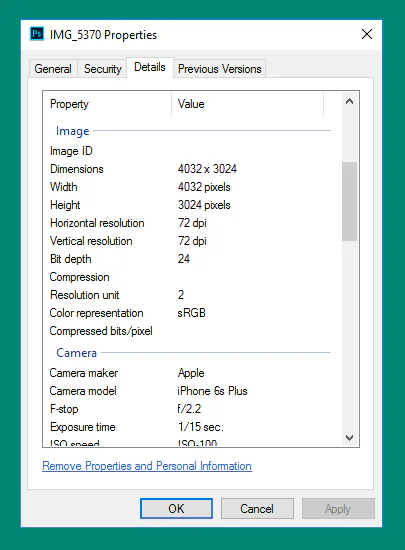Viewport: 405px width, 550px height.
Task: Click the Dimensions property label
Action: tap(77, 169)
